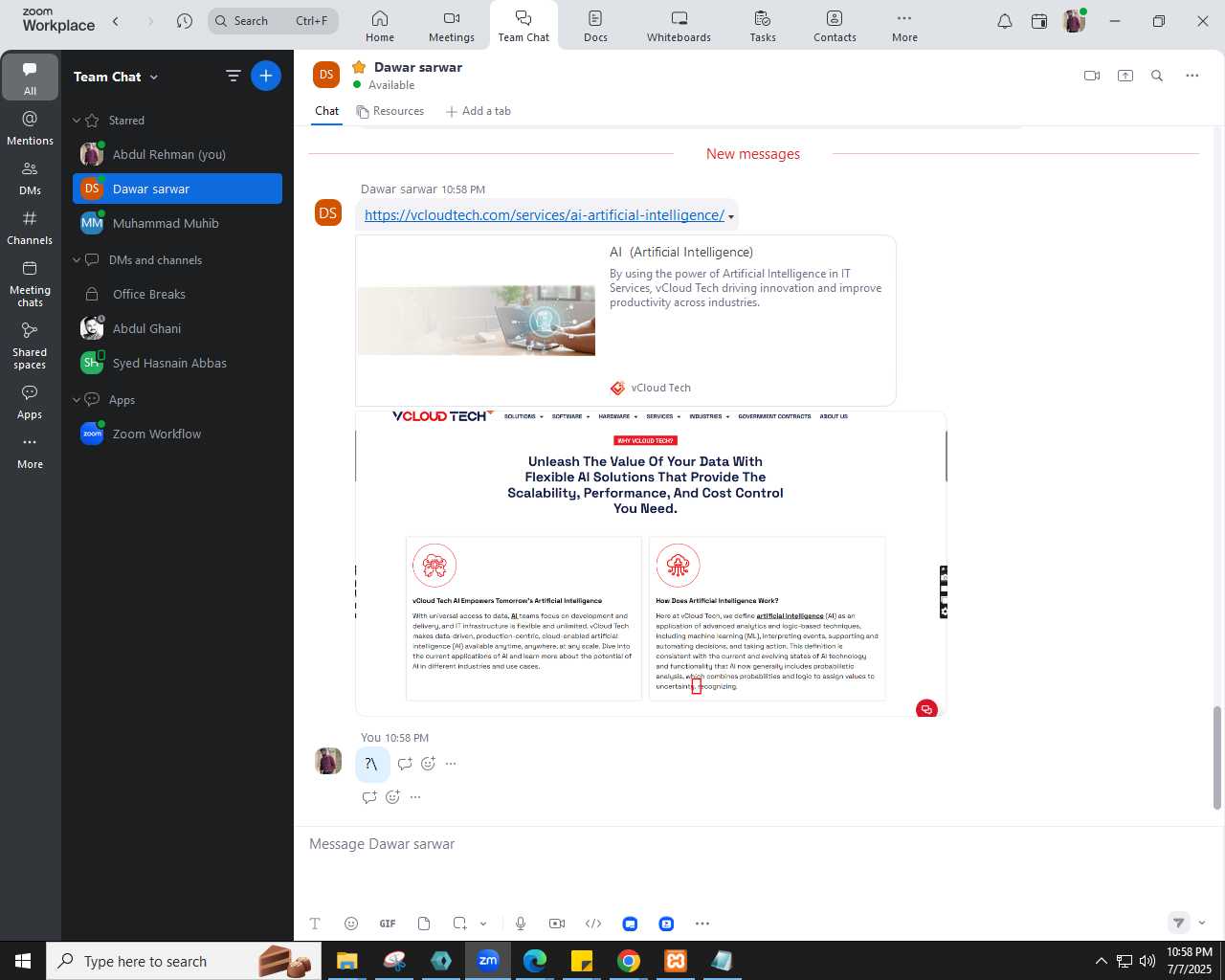
Task: Open the notifications bell
Action: point(1005,21)
